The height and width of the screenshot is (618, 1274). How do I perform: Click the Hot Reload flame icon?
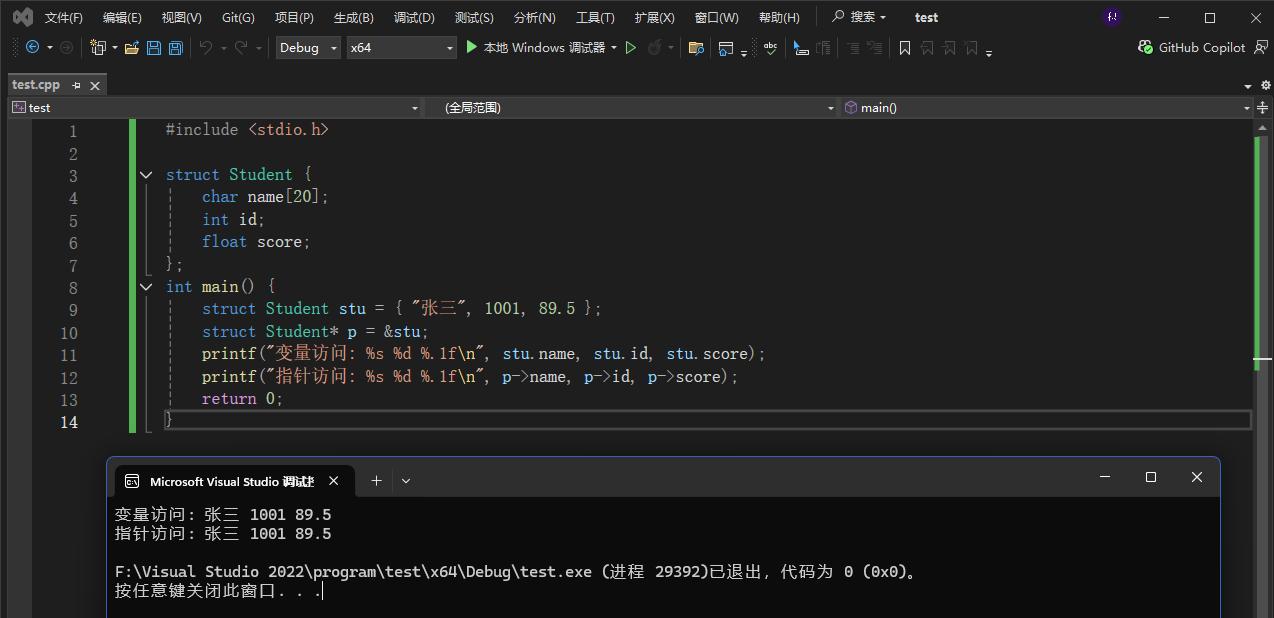[x=655, y=47]
